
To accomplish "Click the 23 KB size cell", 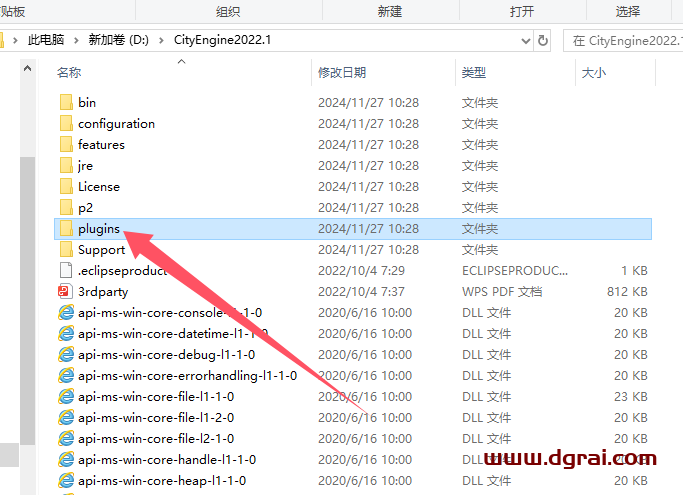I will tap(631, 397).
